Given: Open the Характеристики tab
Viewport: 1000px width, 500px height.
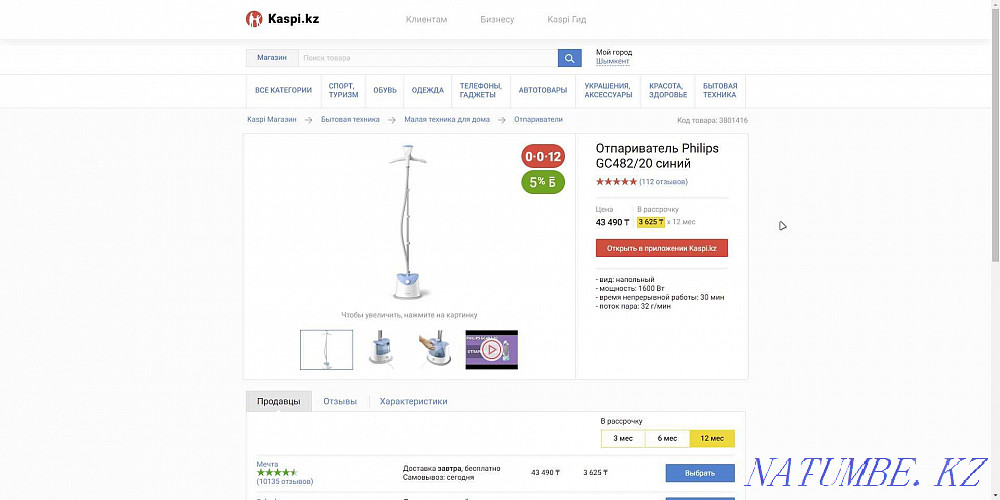Looking at the screenshot, I should 413,401.
